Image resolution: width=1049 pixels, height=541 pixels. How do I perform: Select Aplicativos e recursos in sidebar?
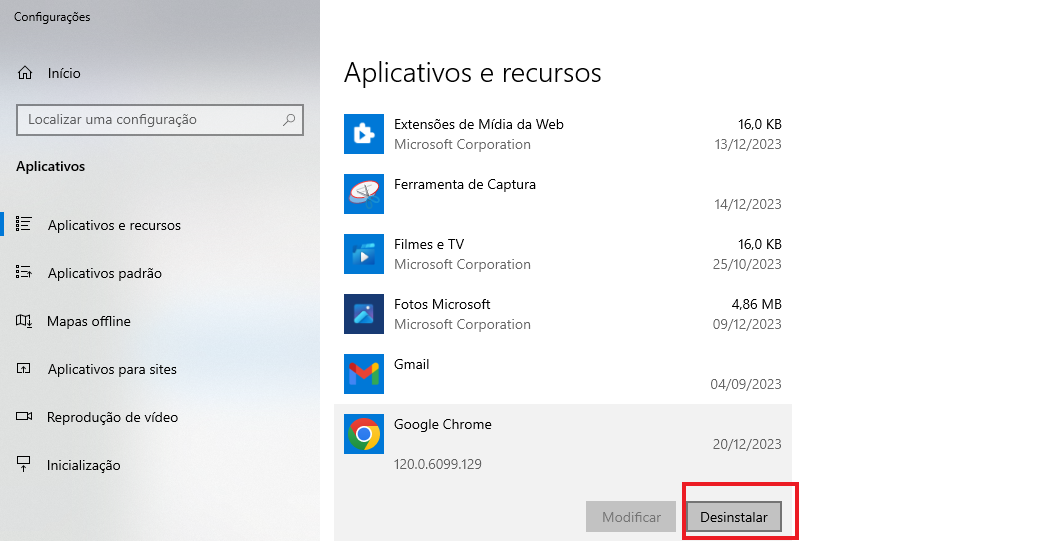[161, 225]
